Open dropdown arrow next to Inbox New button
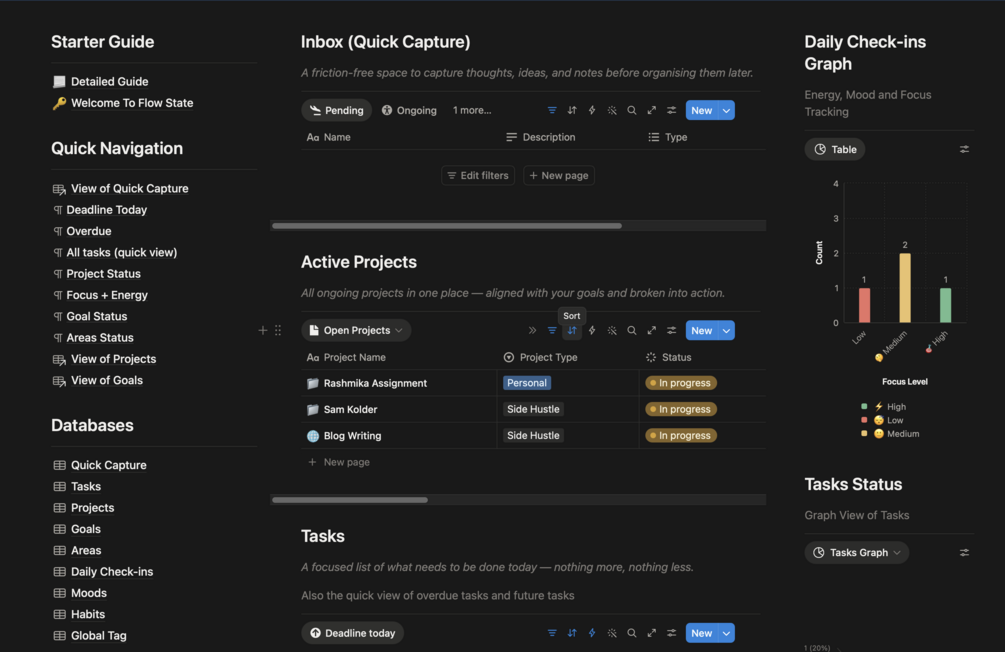Screen dimensions: 1005x652 726,110
